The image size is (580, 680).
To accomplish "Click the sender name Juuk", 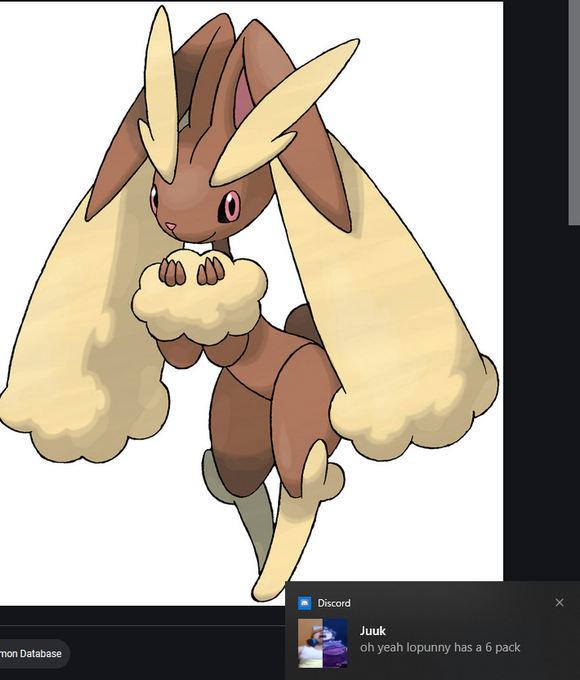I will tap(372, 631).
